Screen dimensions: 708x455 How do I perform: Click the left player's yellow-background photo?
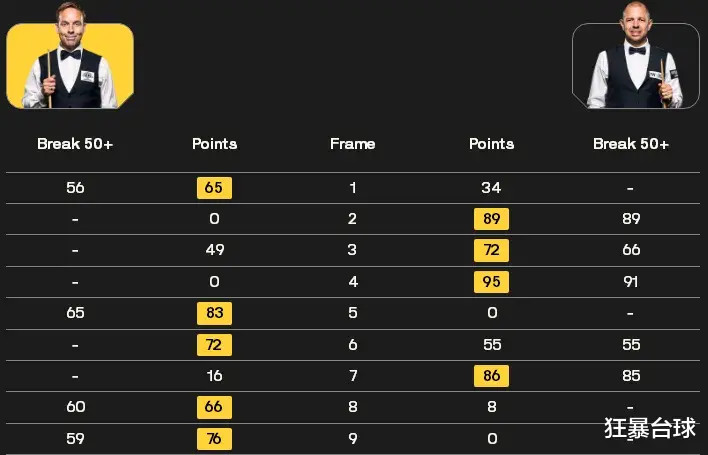[70, 66]
